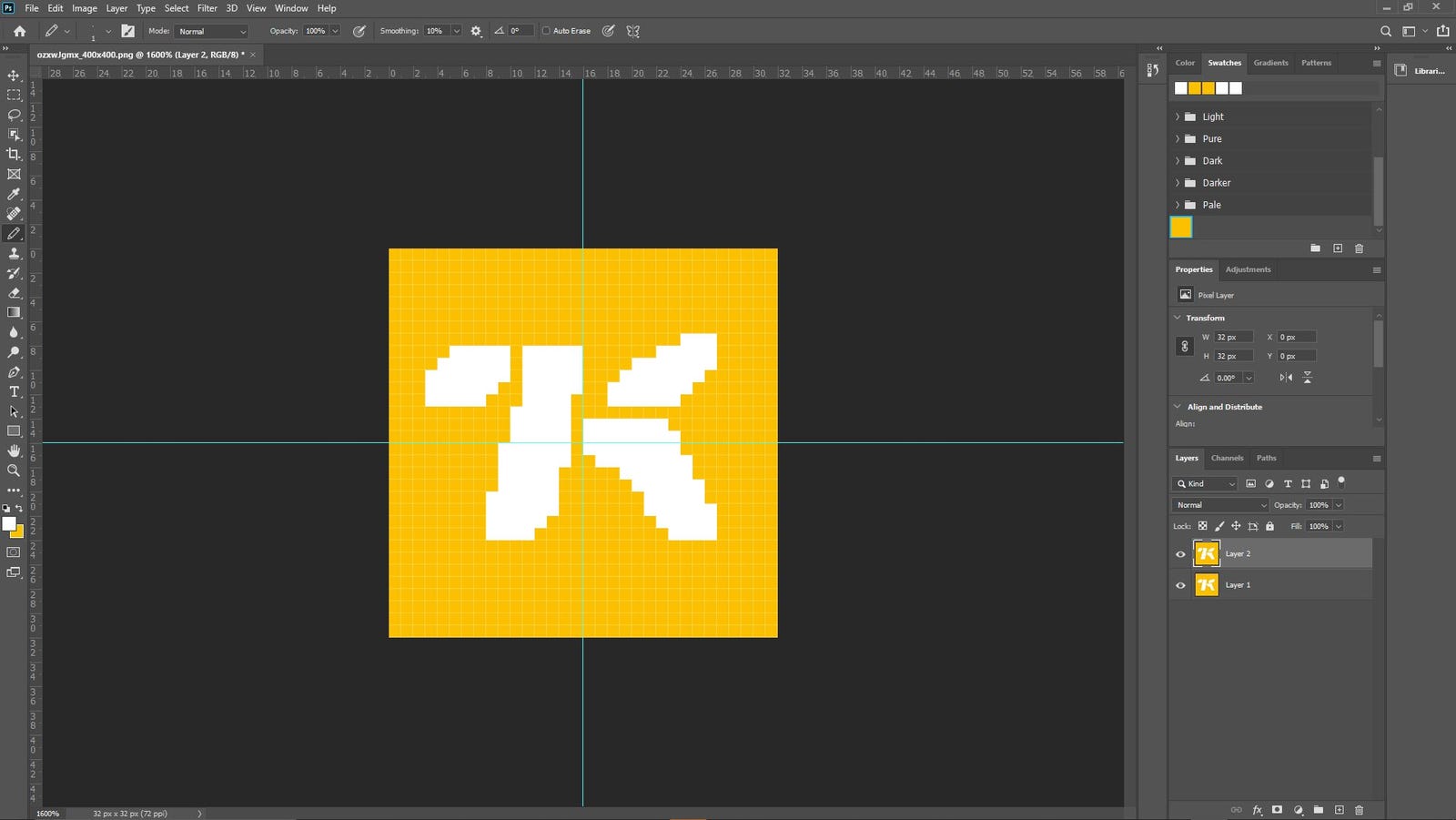This screenshot has height=820, width=1456.
Task: Open layer Fill percentage dropdown arrow
Action: coord(1338,526)
